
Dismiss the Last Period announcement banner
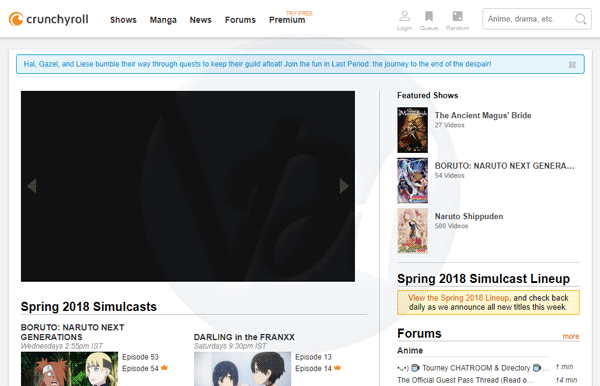pos(572,65)
